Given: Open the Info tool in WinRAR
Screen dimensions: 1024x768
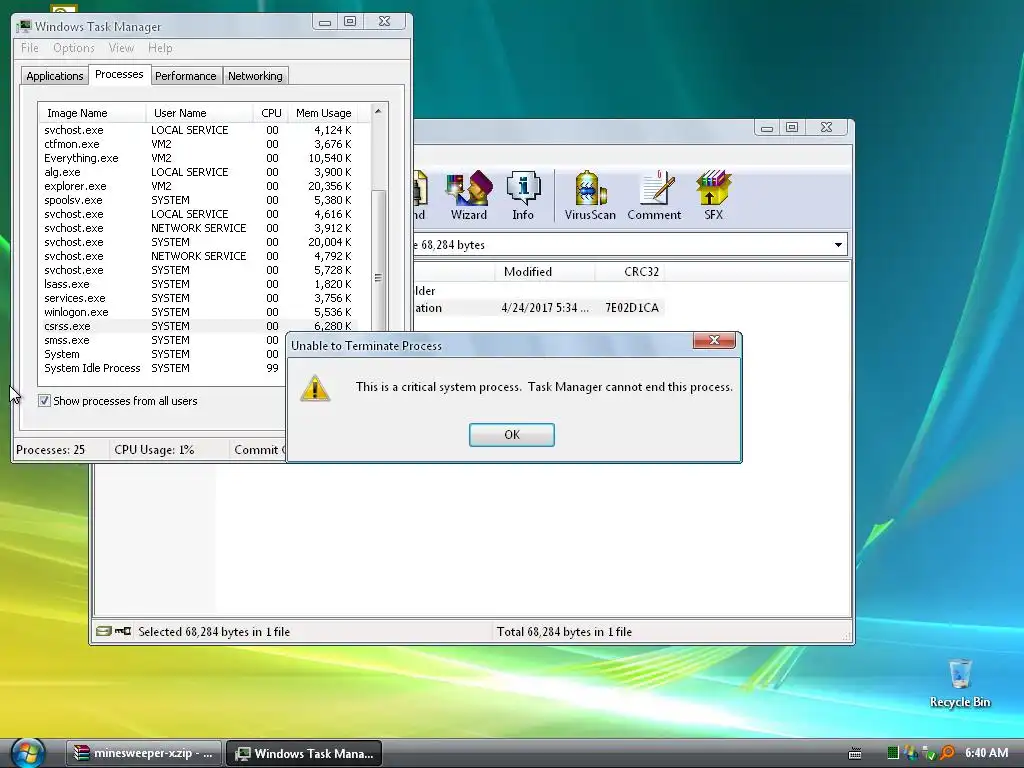Looking at the screenshot, I should pyautogui.click(x=522, y=196).
